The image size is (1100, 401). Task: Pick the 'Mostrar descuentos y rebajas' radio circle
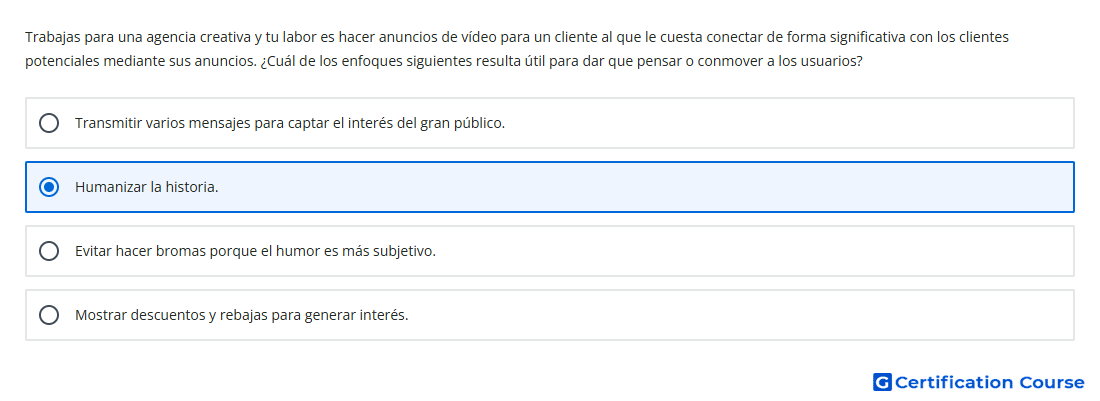point(49,315)
